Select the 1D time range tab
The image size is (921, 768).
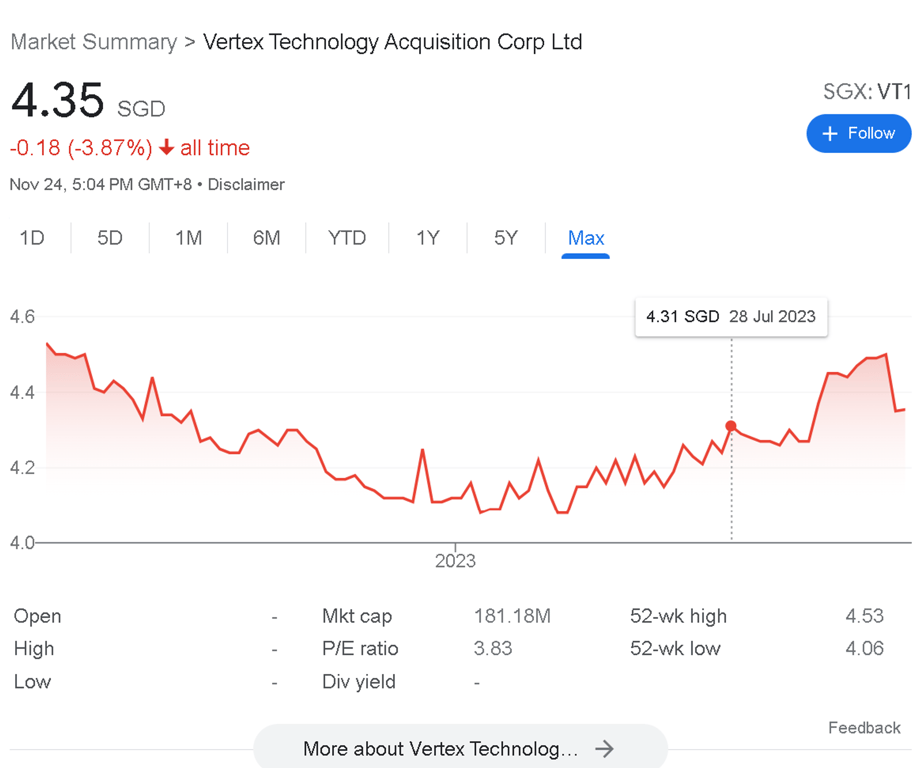(x=32, y=238)
